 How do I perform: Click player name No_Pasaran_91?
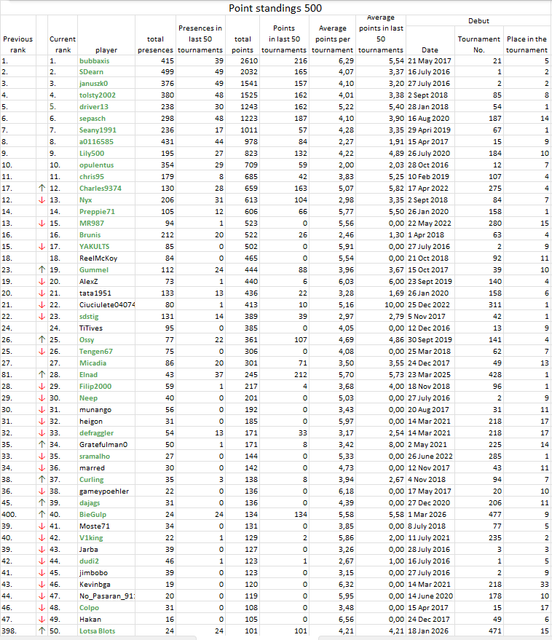[x=107, y=596]
